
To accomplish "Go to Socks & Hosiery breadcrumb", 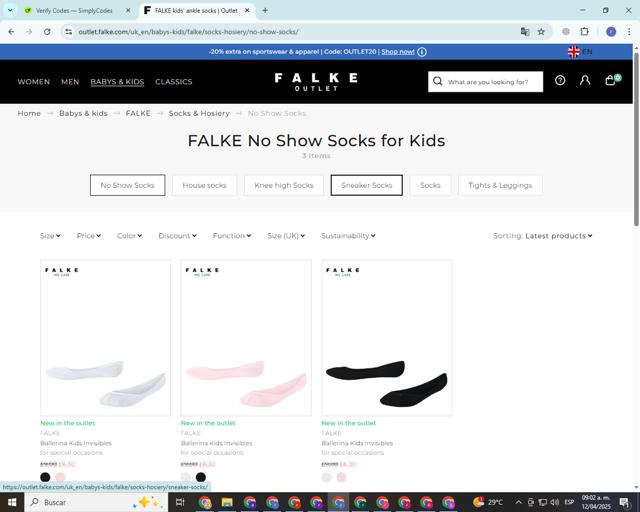I will click(x=199, y=113).
